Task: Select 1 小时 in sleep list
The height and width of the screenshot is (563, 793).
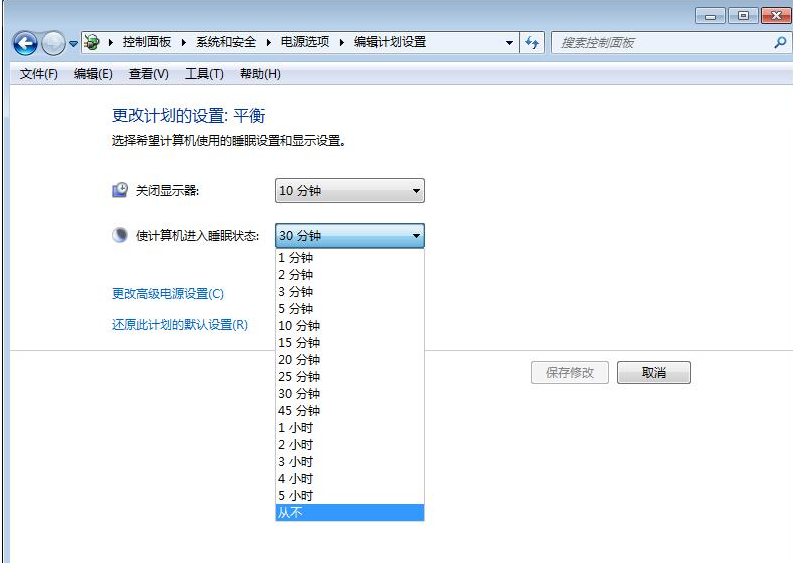Action: click(x=349, y=427)
